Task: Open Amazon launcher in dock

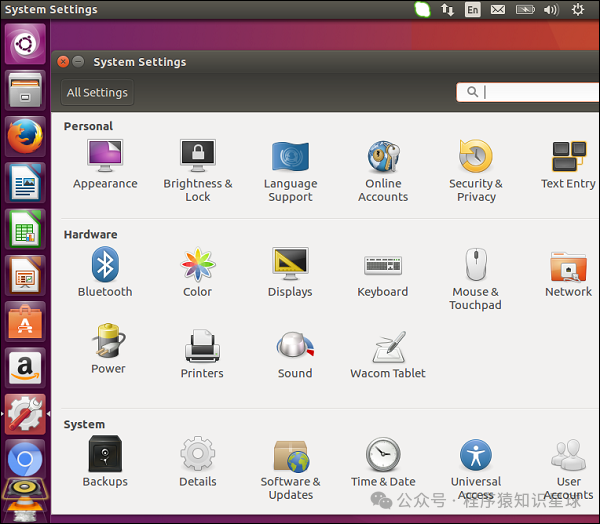Action: click(25, 368)
